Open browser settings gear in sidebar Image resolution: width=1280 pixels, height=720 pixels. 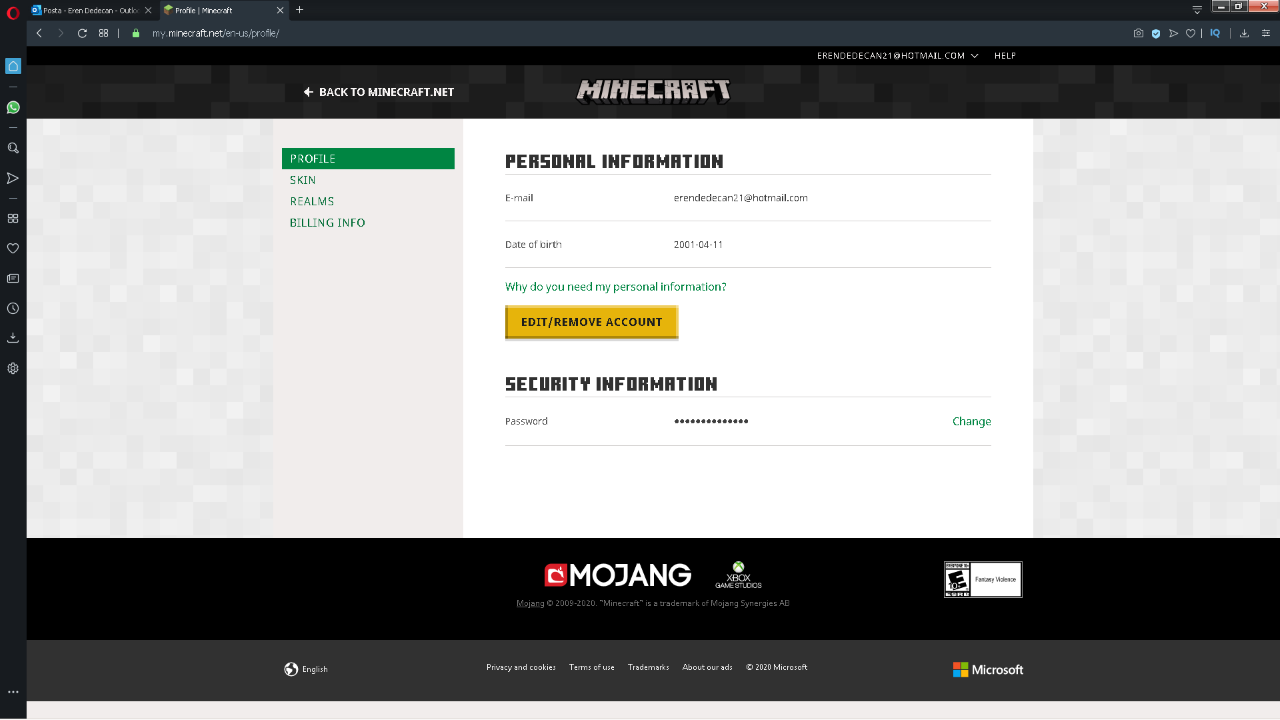point(13,368)
